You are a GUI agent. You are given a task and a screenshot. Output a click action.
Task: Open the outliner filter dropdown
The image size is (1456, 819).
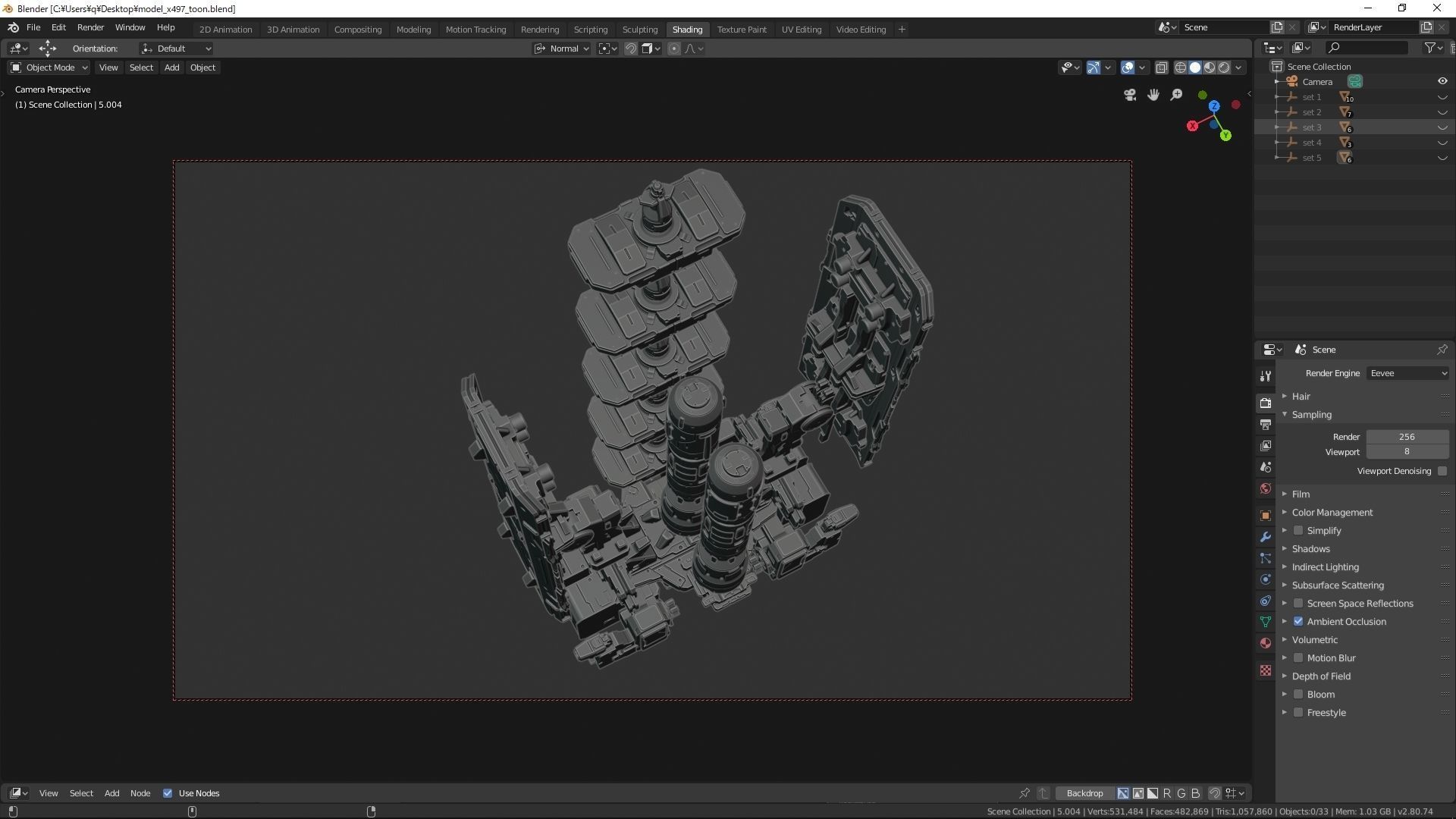1433,48
